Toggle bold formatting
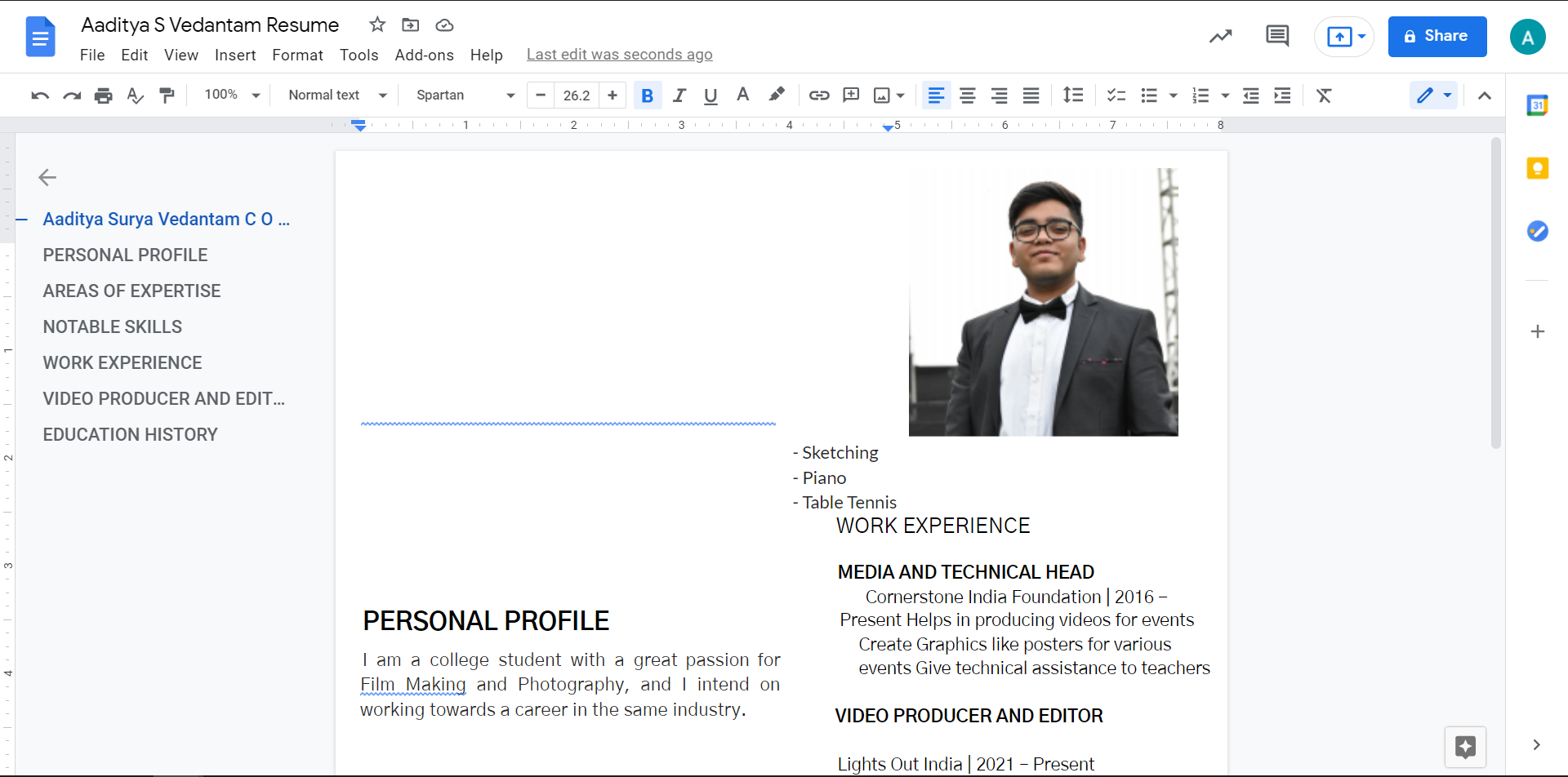Image resolution: width=1568 pixels, height=777 pixels. point(647,95)
